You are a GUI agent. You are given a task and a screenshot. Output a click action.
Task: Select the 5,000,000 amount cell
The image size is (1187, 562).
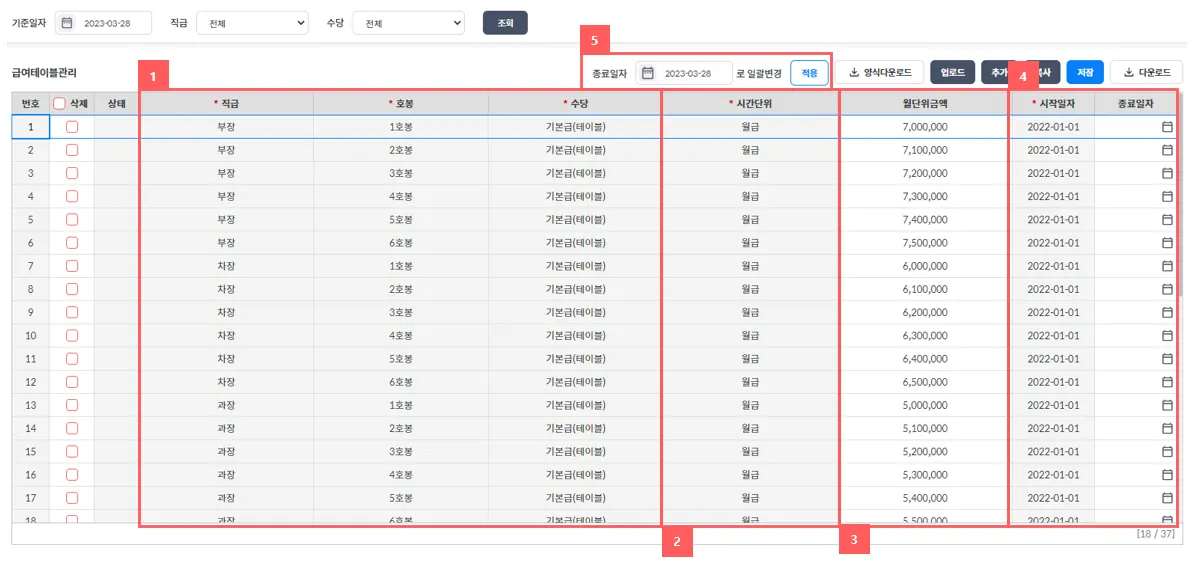tap(924, 405)
